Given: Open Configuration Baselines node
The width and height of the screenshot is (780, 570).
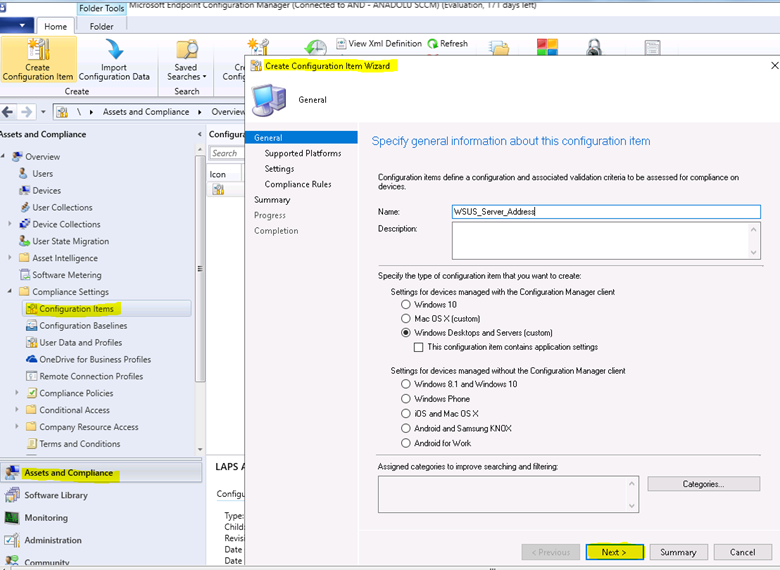Looking at the screenshot, I should pos(83,326).
